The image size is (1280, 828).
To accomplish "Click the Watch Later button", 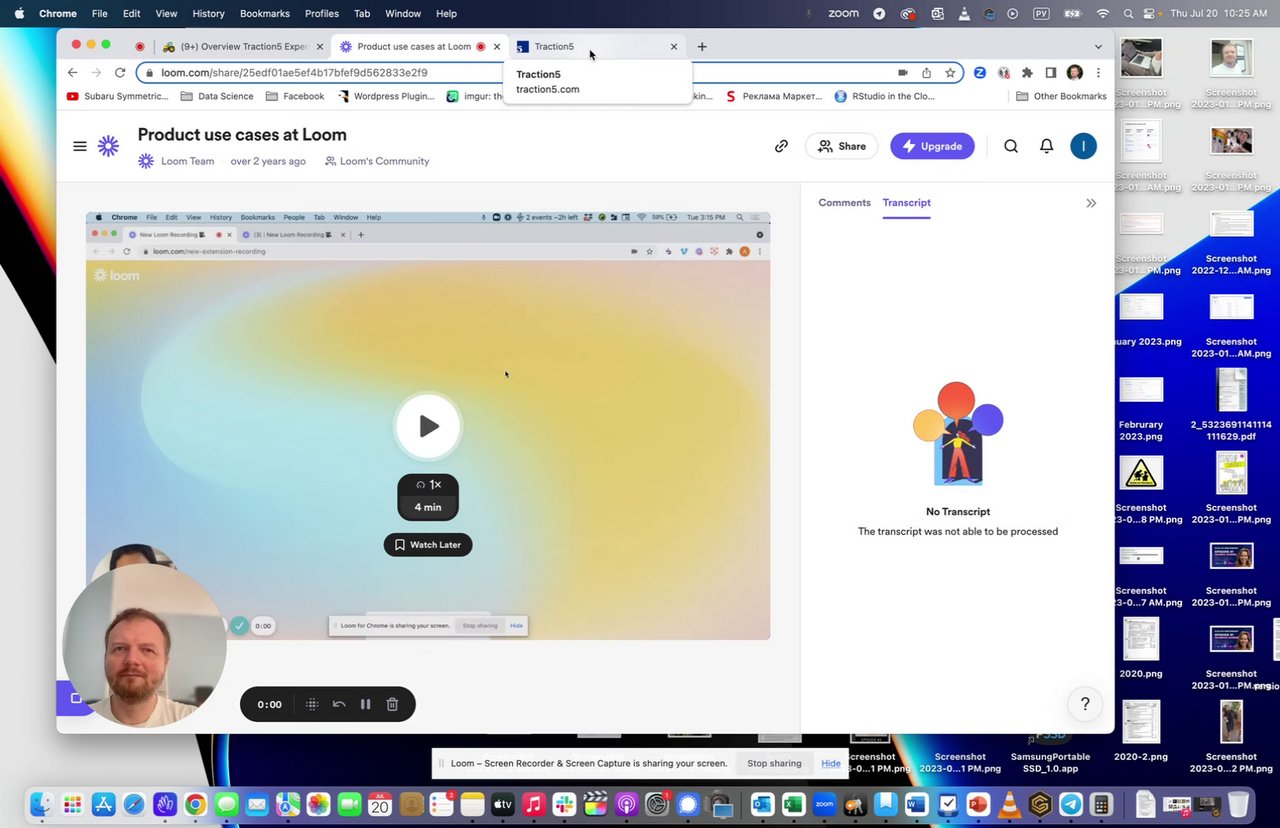I will [x=428, y=545].
